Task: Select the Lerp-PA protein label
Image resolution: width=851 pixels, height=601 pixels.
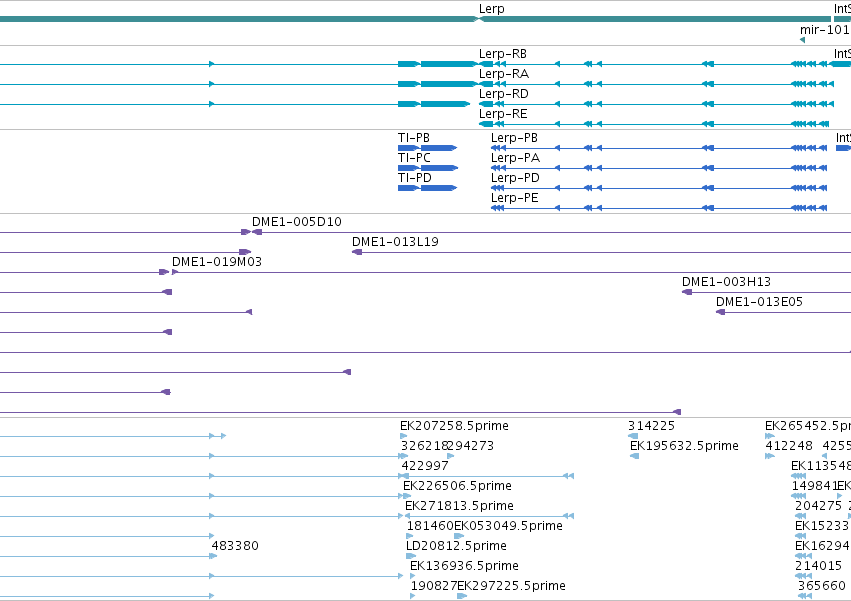Action: (516, 158)
